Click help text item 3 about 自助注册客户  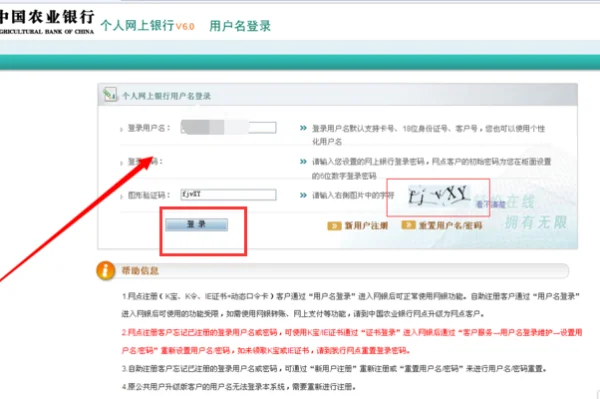point(334,369)
